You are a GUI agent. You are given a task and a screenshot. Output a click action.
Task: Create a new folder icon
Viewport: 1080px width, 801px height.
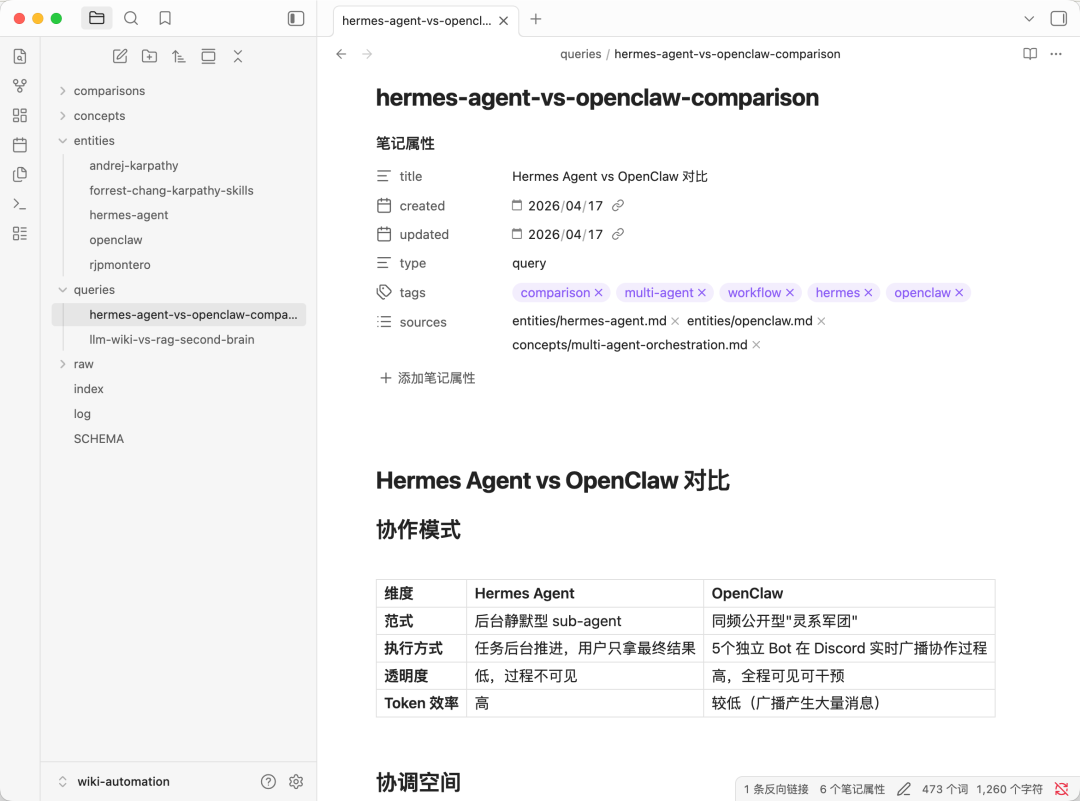(x=149, y=56)
